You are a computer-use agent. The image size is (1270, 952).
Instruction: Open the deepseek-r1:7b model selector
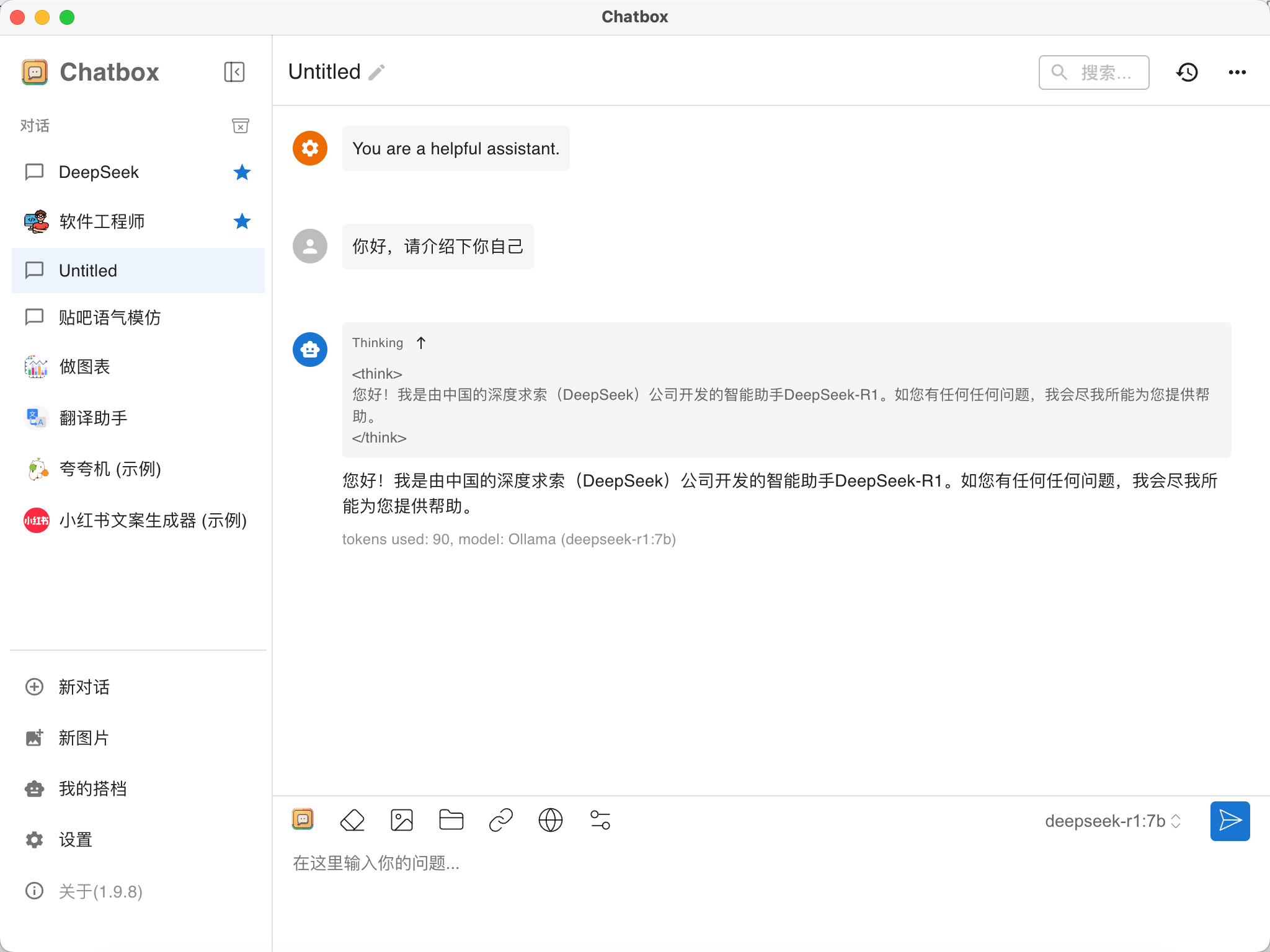click(x=1113, y=821)
